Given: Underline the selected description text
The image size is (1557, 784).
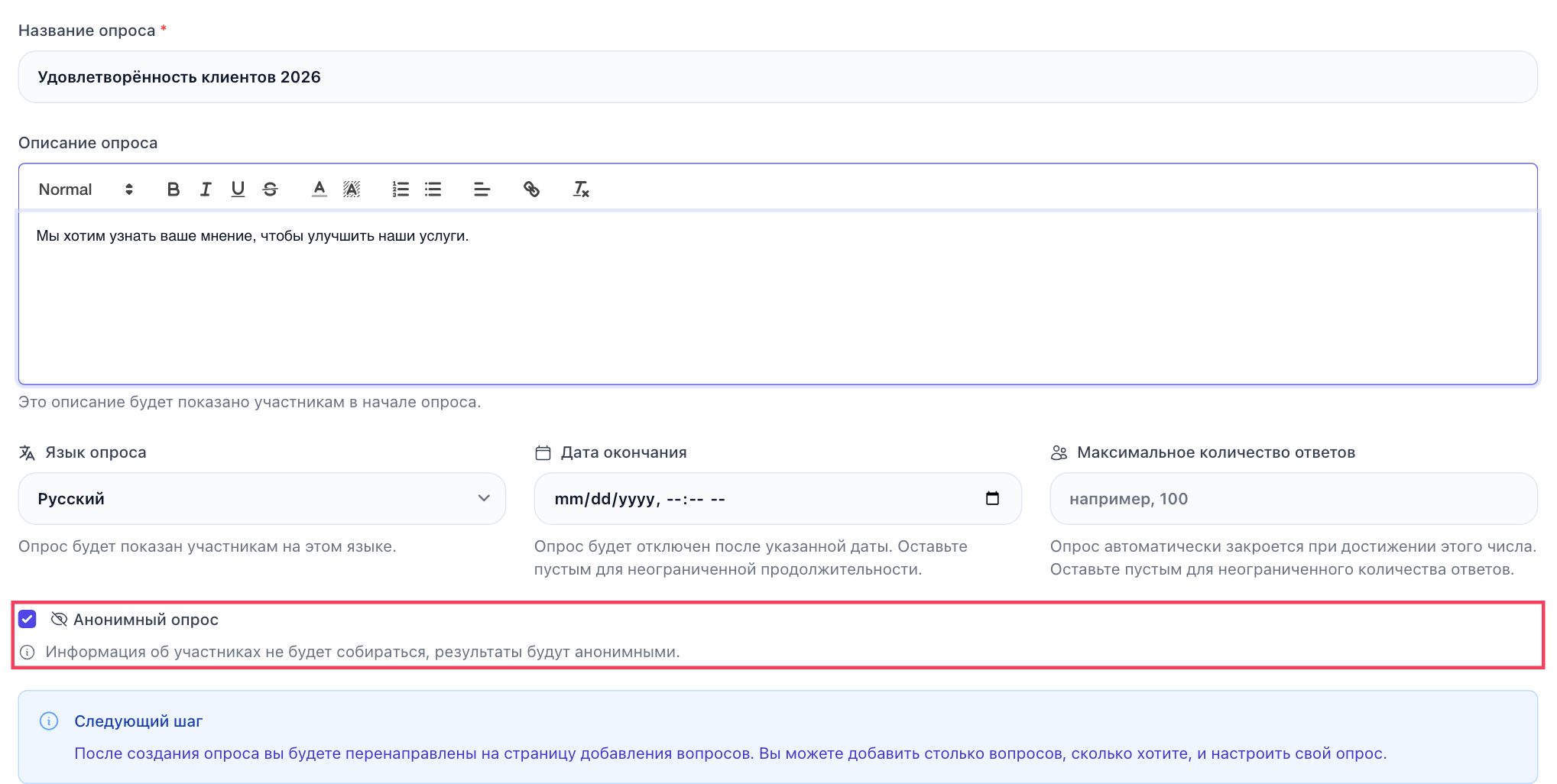Looking at the screenshot, I should point(238,189).
